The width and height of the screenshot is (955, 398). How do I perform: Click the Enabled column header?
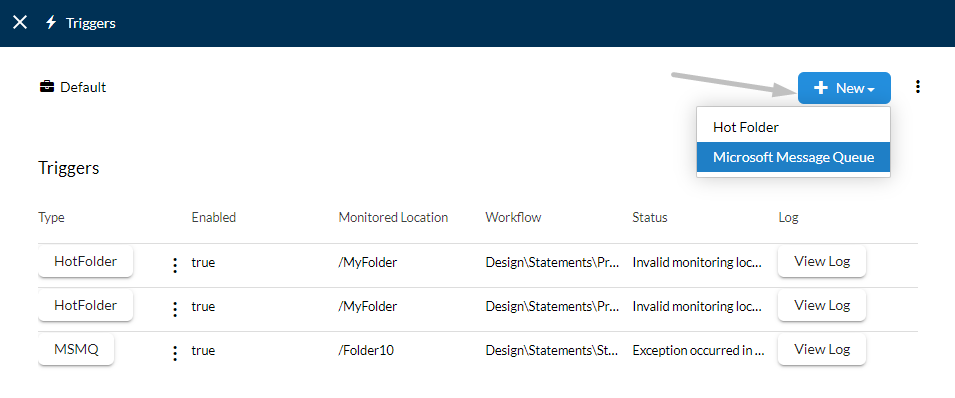click(x=214, y=218)
